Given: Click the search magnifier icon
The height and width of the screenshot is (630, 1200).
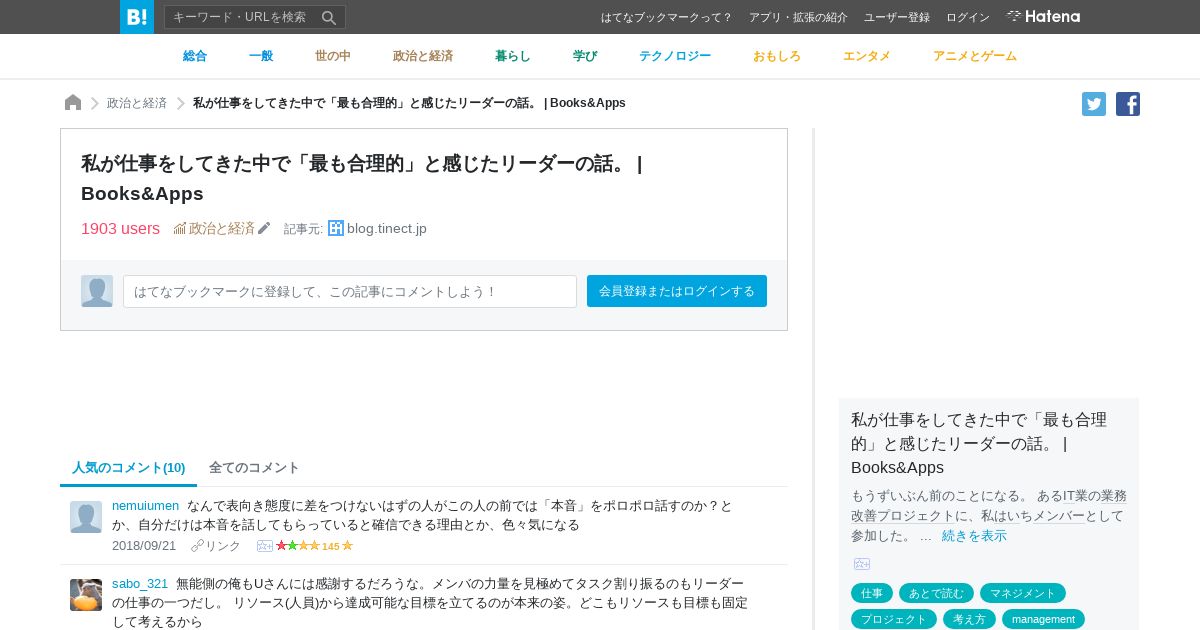Looking at the screenshot, I should tap(329, 17).
